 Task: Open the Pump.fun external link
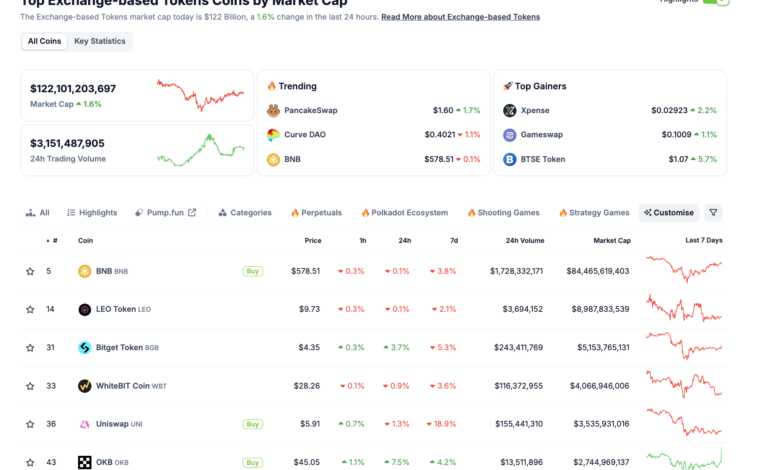click(x=166, y=213)
